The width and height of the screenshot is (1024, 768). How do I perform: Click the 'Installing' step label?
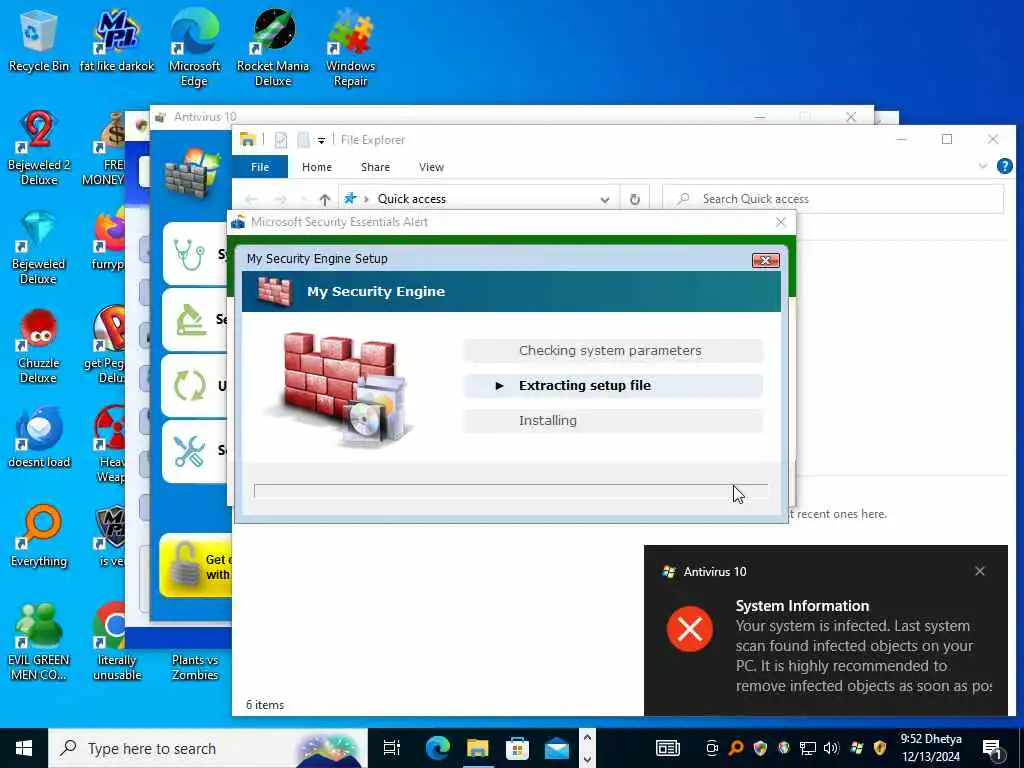547,421
